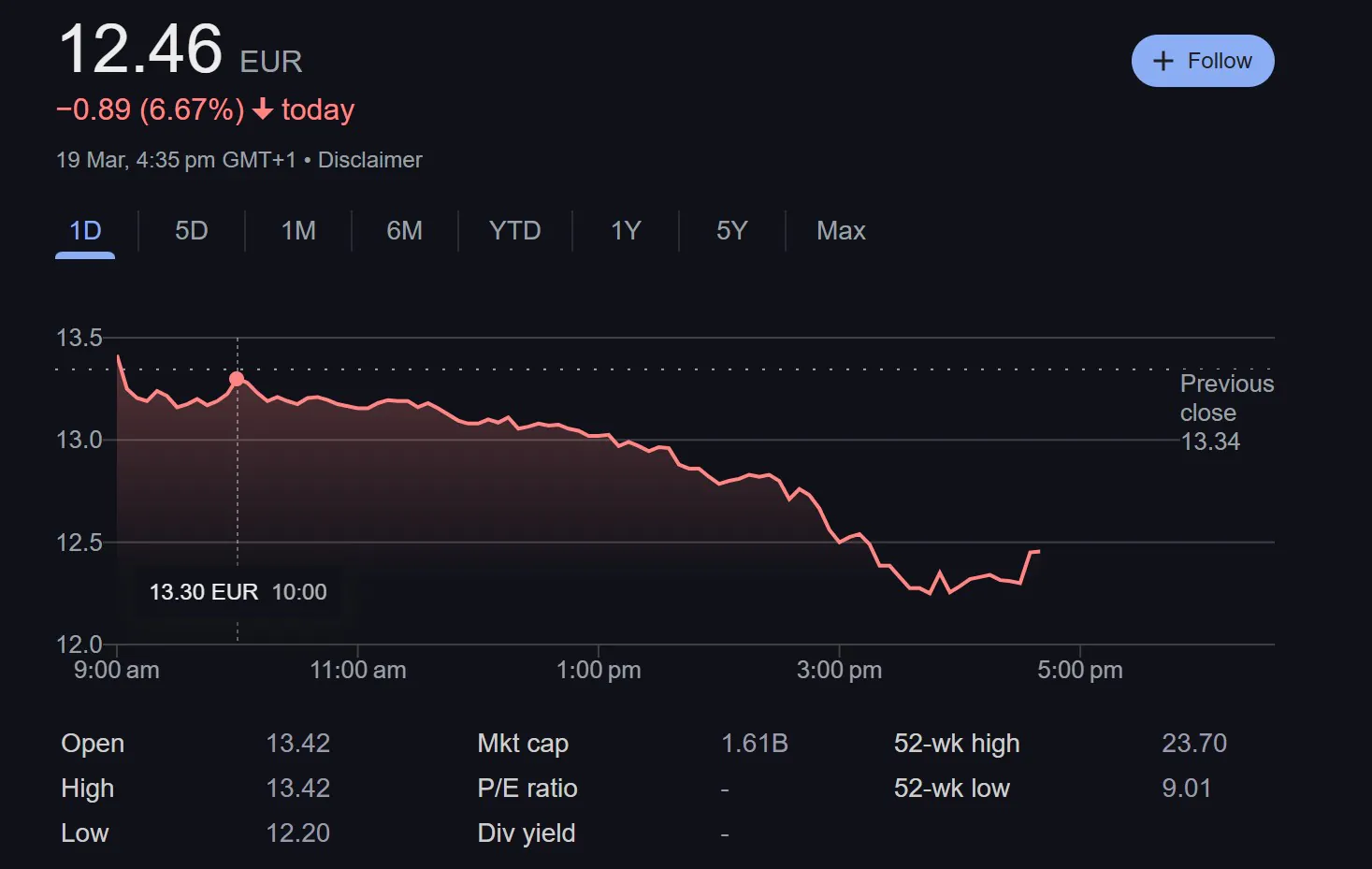Select the Max time range
Viewport: 1372px width, 869px height.
click(x=840, y=231)
